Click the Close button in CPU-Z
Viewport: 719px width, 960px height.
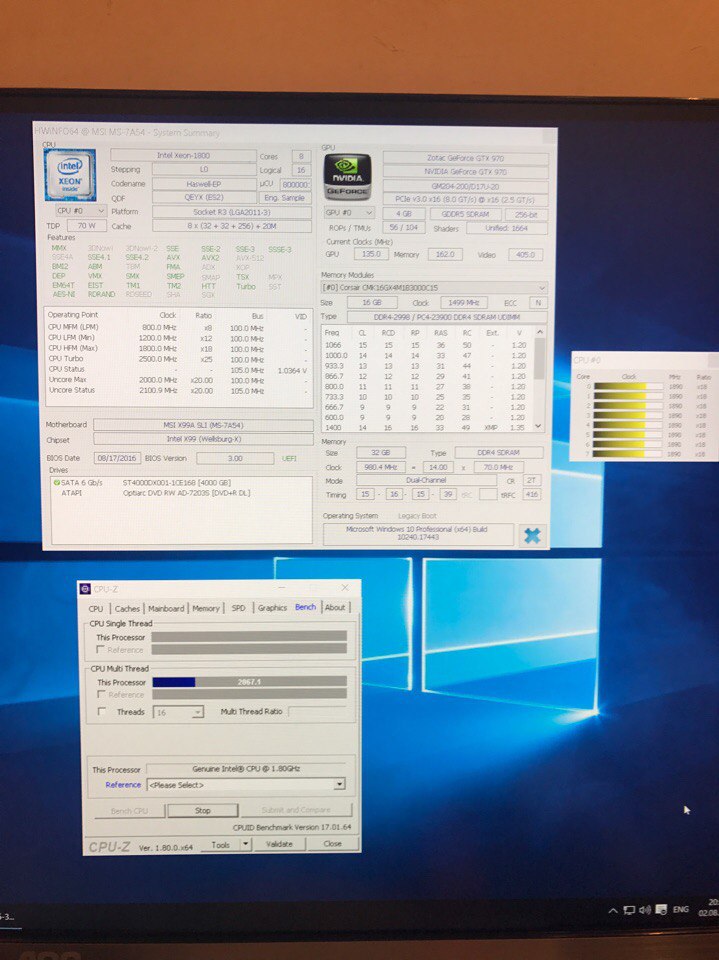(333, 843)
